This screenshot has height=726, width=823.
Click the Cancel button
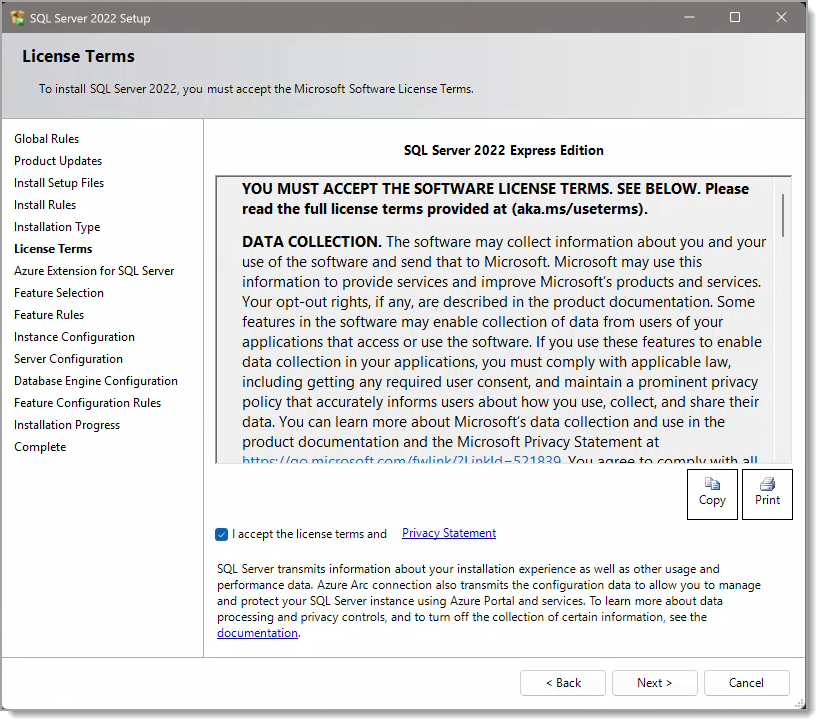[746, 683]
